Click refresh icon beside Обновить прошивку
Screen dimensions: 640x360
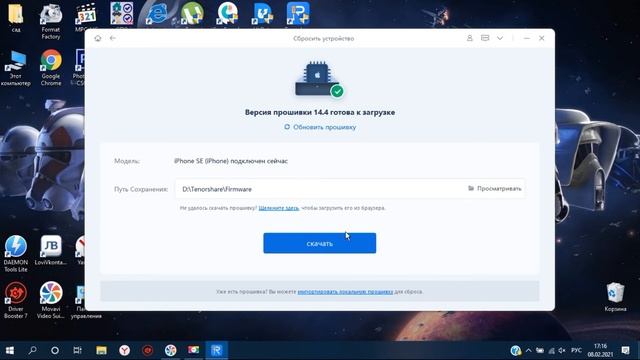point(287,127)
